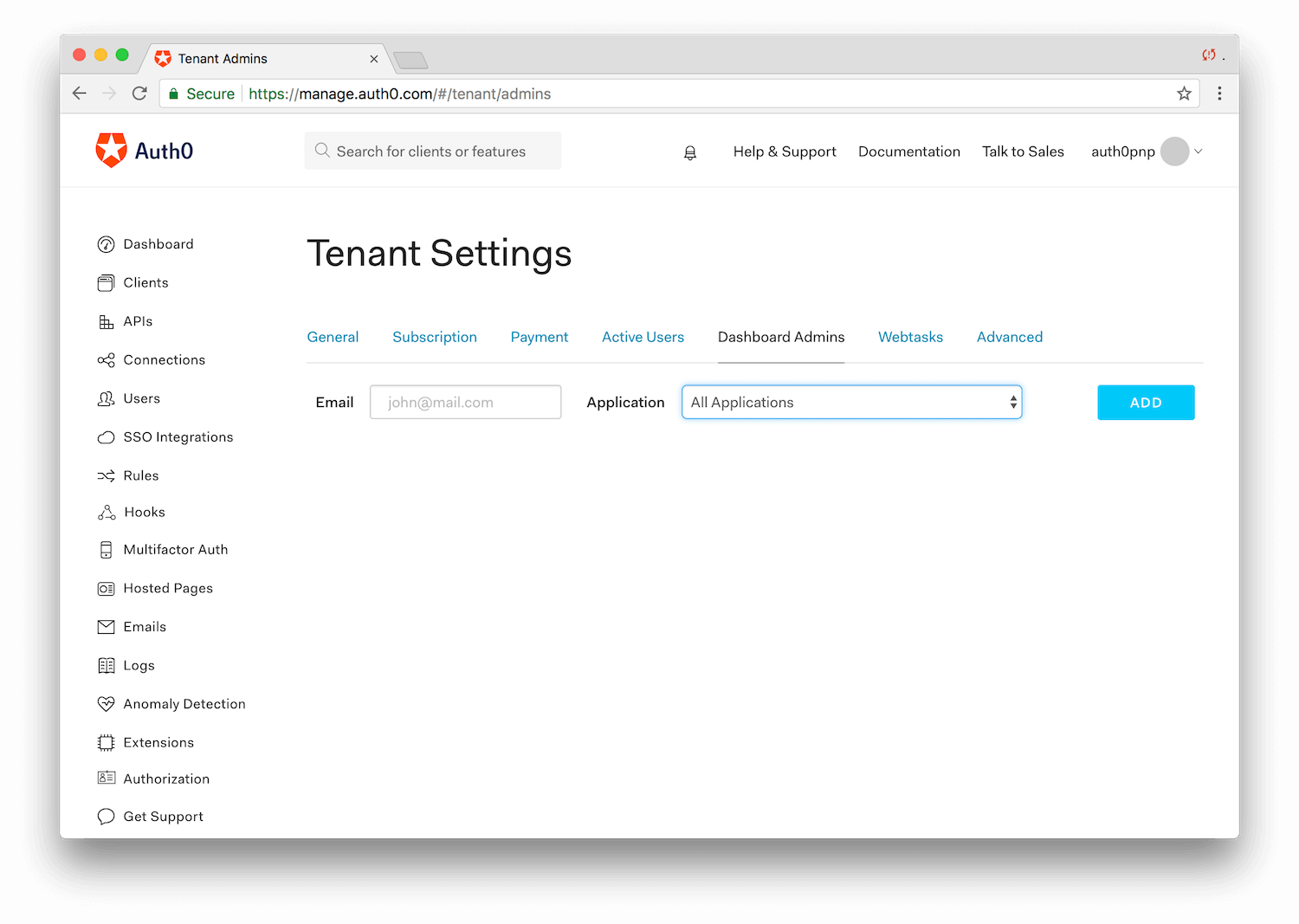Viewport: 1299px width, 924px height.
Task: Reload the page in browser
Action: point(139,94)
